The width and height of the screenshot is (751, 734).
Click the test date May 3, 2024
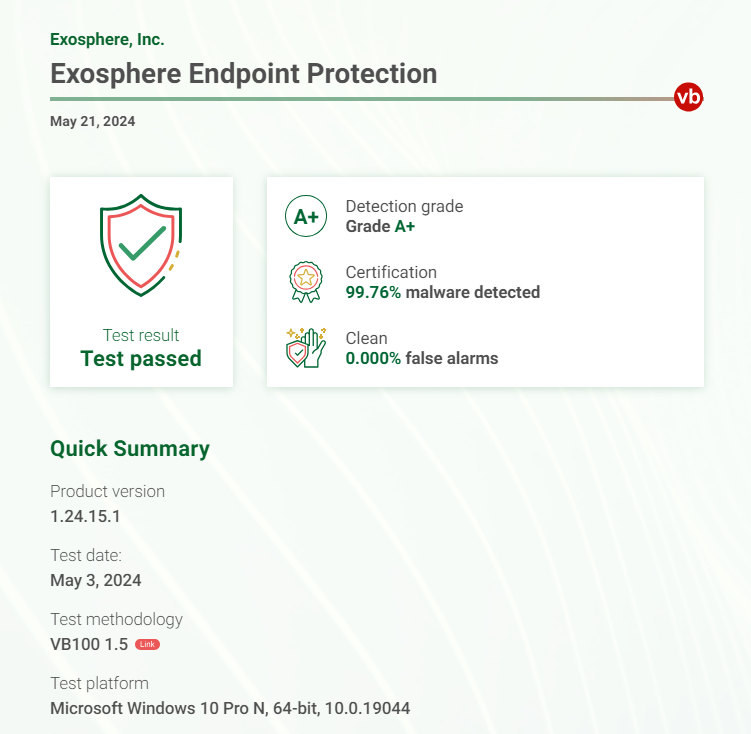click(96, 580)
